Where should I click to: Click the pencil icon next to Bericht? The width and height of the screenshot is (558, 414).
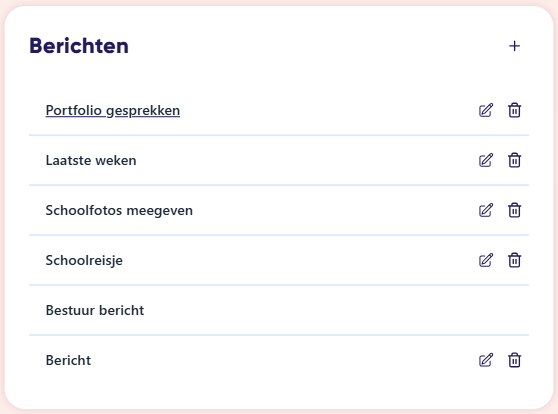tap(486, 360)
